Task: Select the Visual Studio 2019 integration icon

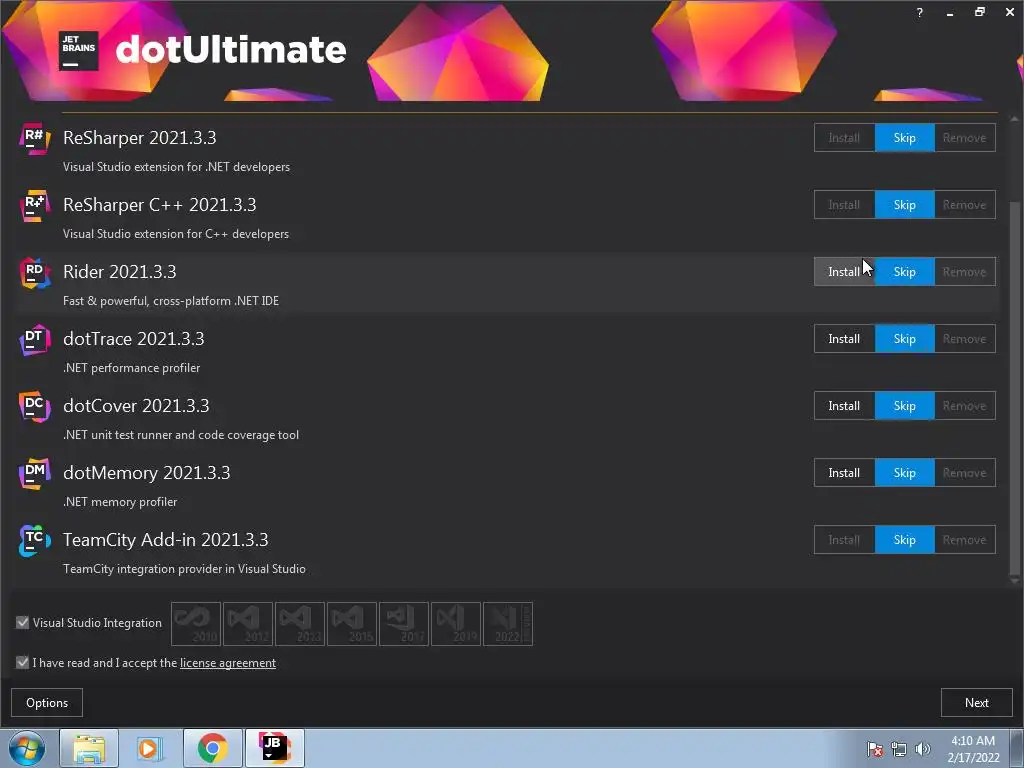Action: tap(456, 624)
